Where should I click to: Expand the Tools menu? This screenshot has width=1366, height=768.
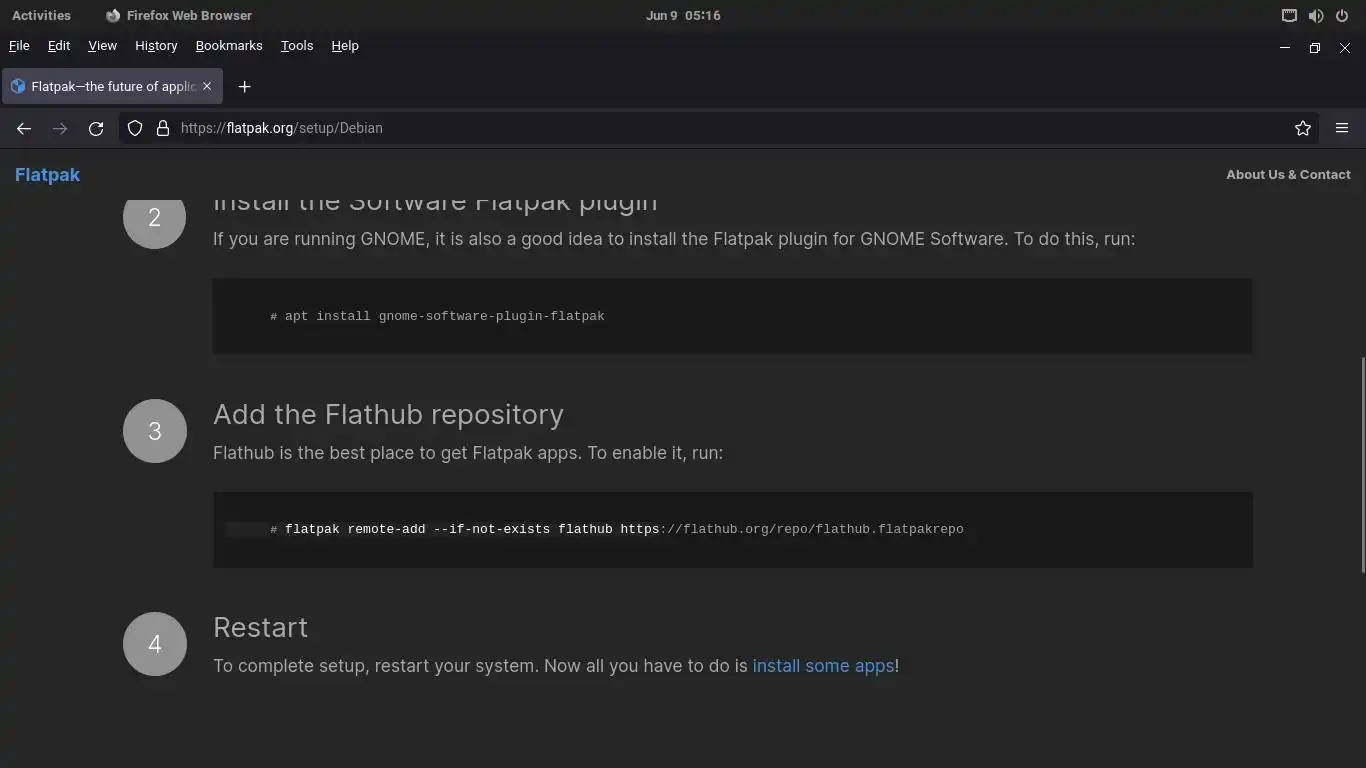click(x=297, y=46)
